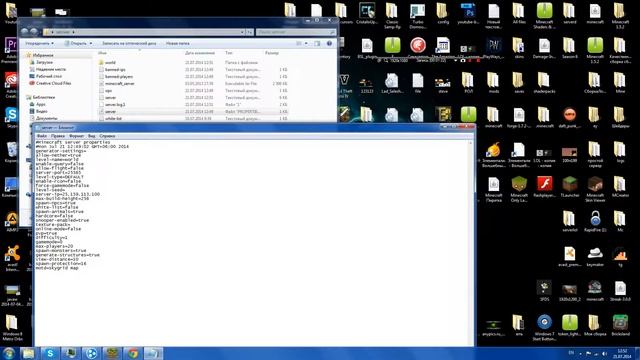The height and width of the screenshot is (360, 640).
Task: Select Библиотеки in Explorer sidebar
Action: tap(44, 98)
